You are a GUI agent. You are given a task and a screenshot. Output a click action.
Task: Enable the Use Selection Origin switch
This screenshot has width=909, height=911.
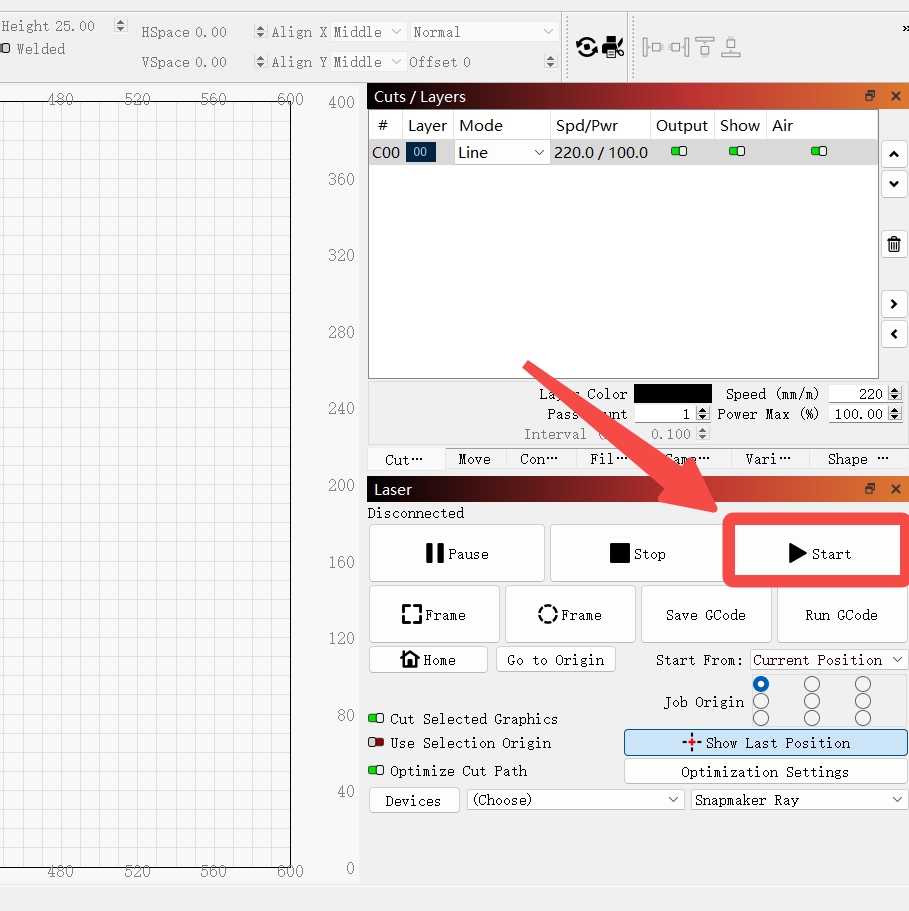(x=376, y=742)
